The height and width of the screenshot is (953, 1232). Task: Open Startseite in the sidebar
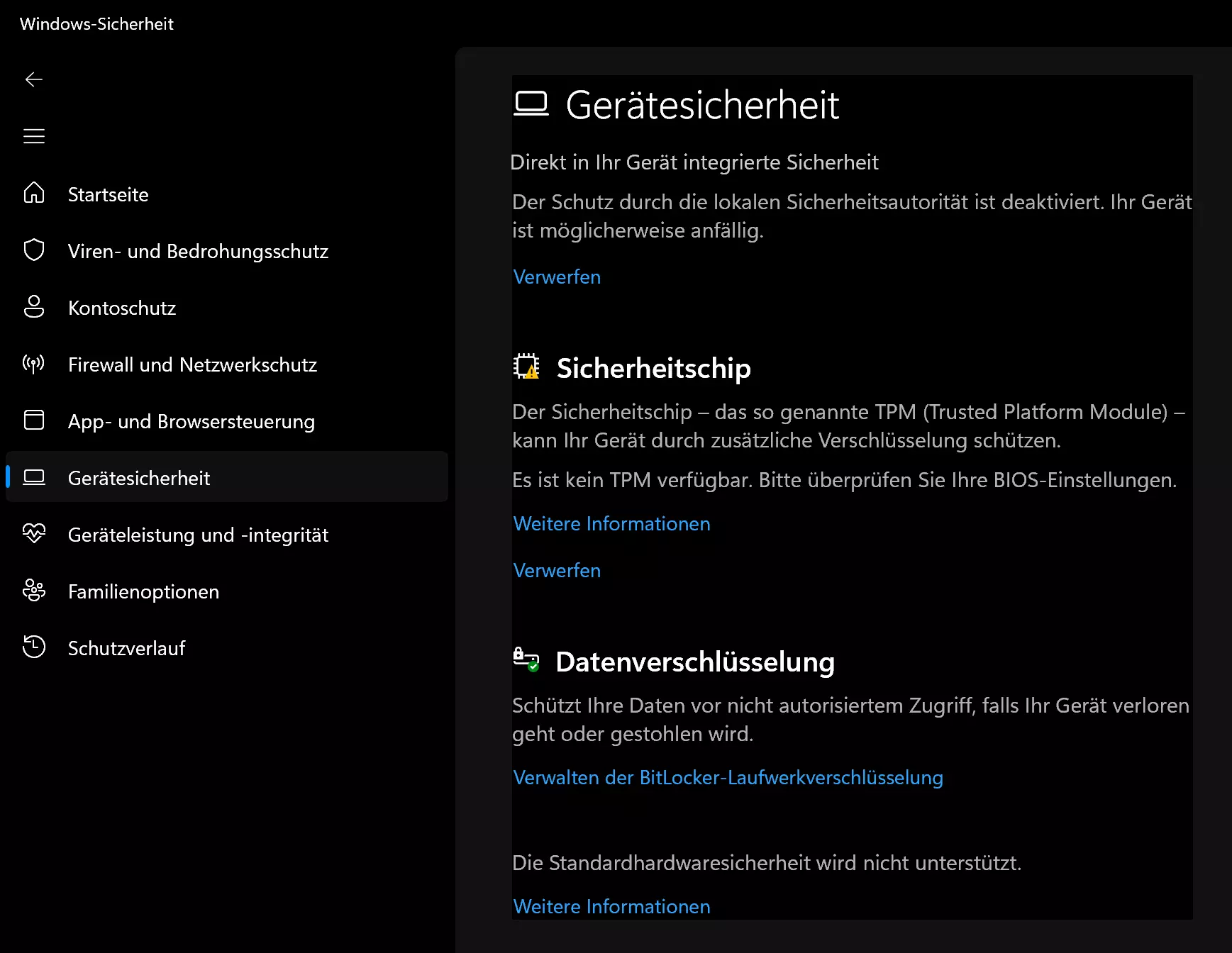point(227,194)
